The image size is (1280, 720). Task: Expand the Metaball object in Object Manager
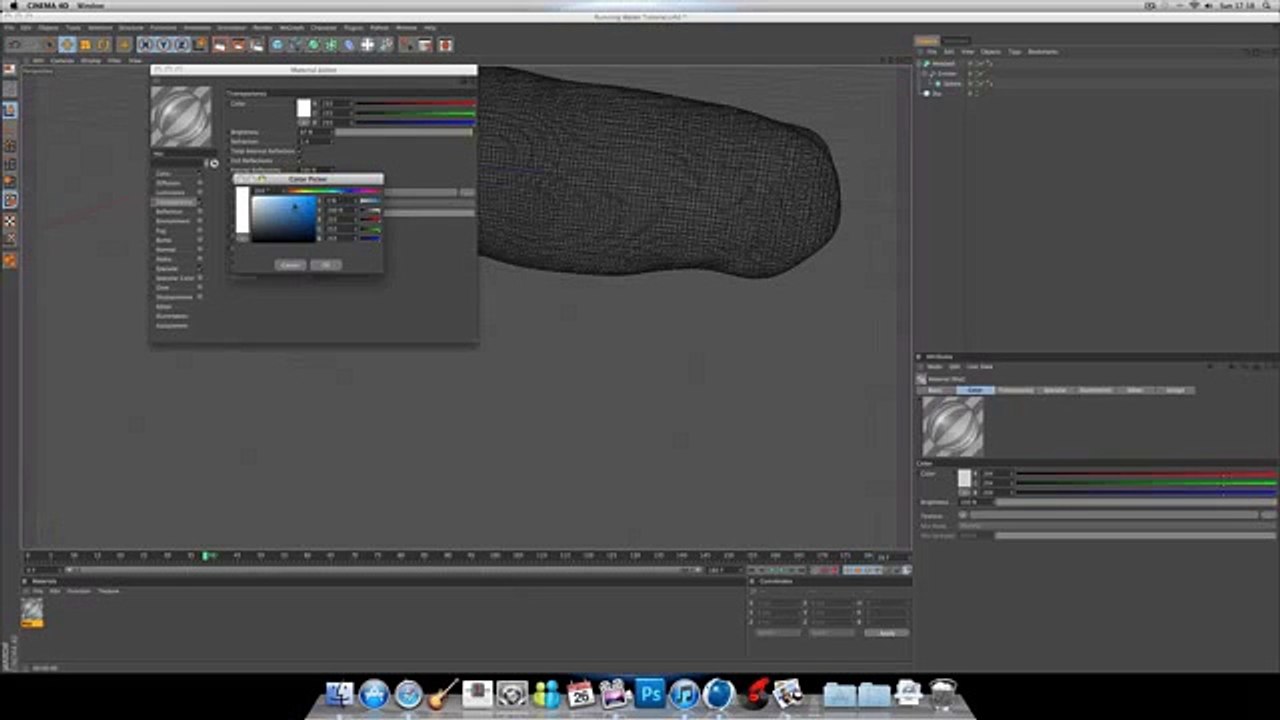pyautogui.click(x=921, y=64)
